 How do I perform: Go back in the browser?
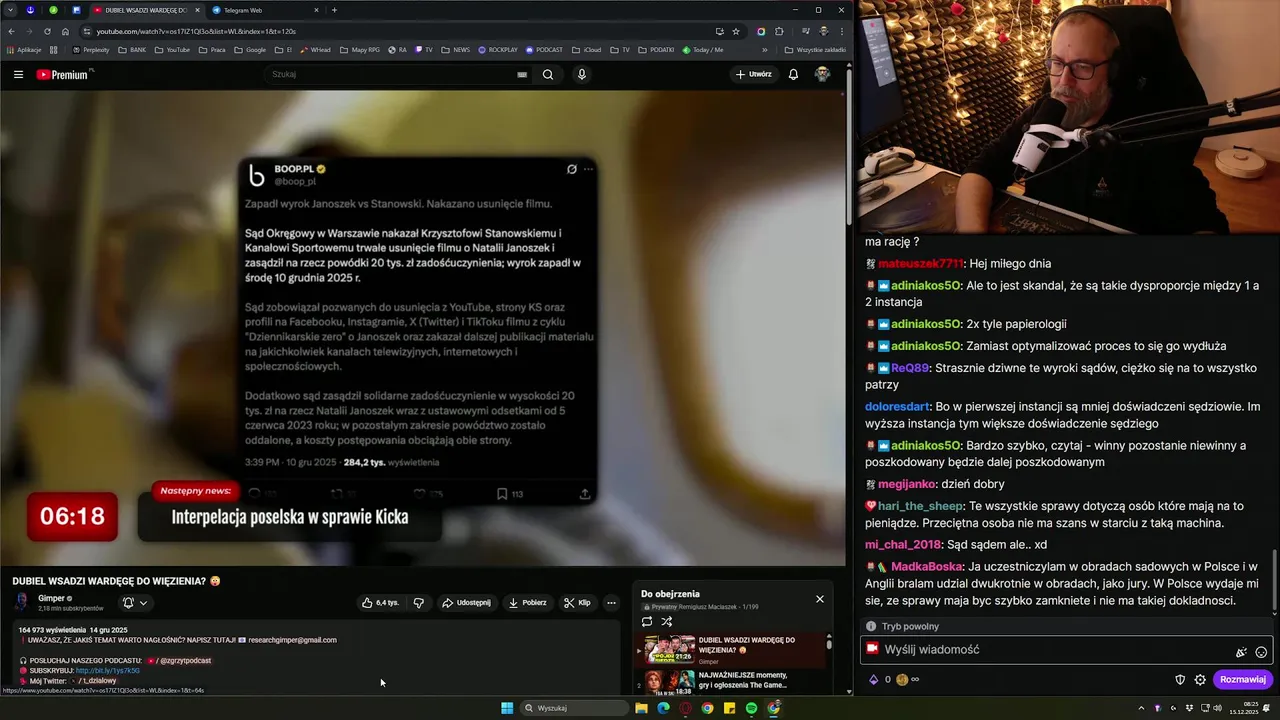[x=10, y=31]
